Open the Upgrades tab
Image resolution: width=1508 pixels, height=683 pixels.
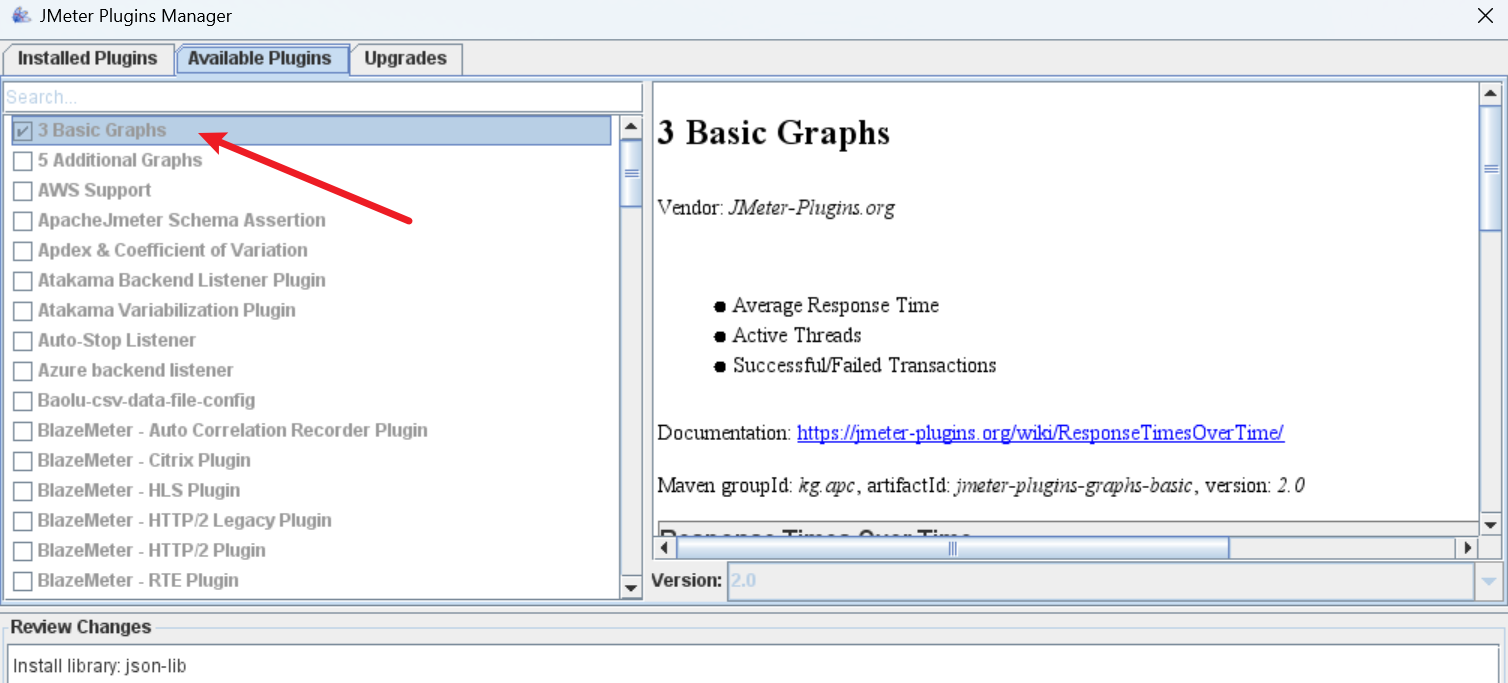tap(405, 58)
